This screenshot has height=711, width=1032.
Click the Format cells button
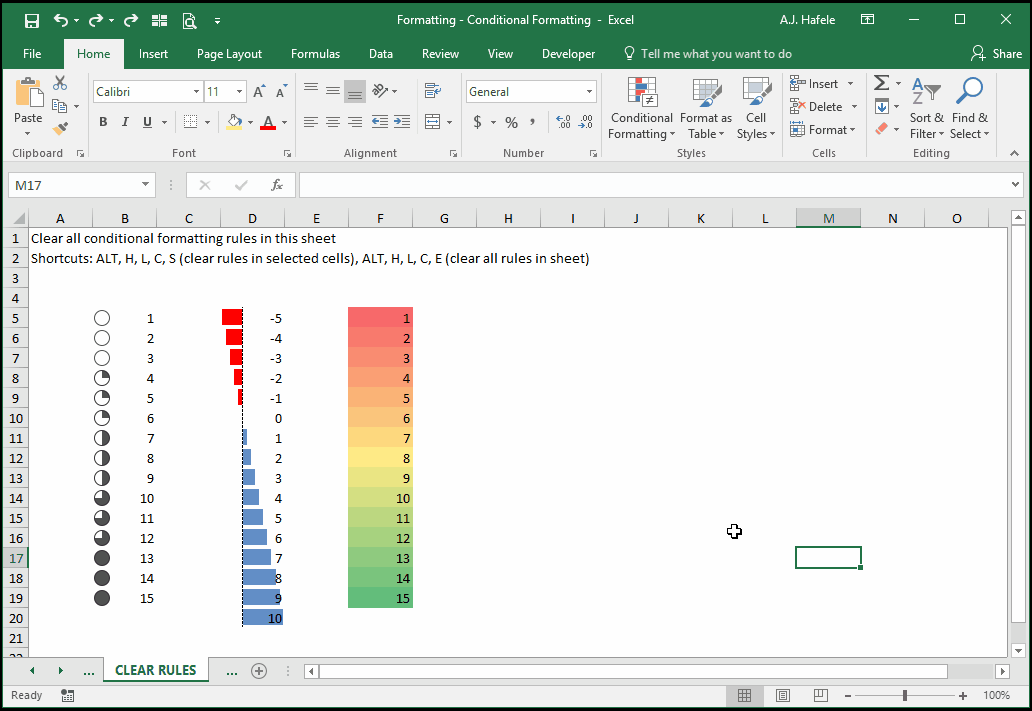[823, 130]
